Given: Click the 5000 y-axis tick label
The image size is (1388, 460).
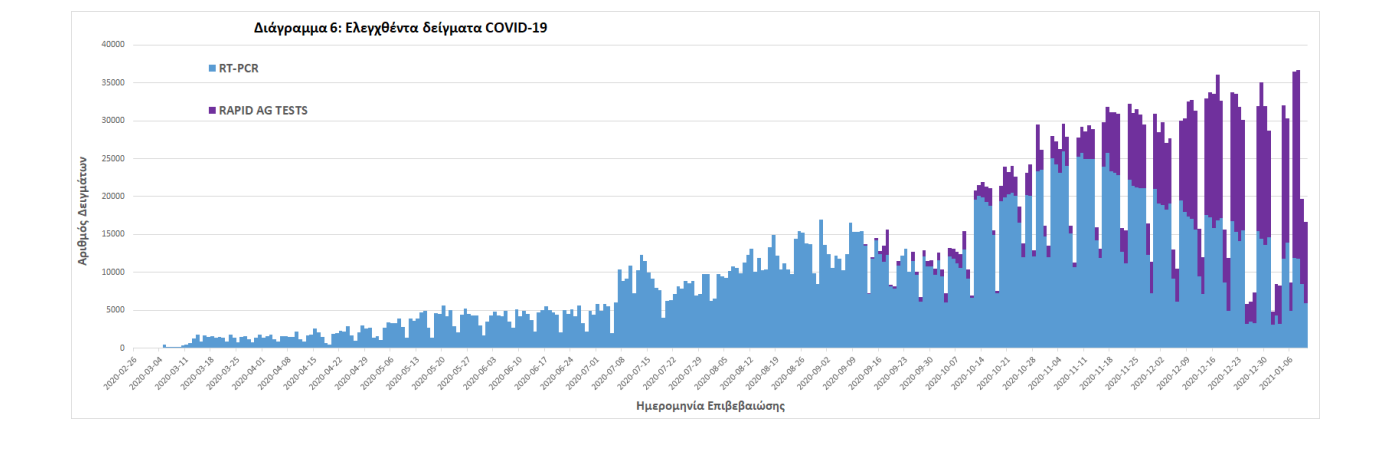Looking at the screenshot, I should point(113,310).
